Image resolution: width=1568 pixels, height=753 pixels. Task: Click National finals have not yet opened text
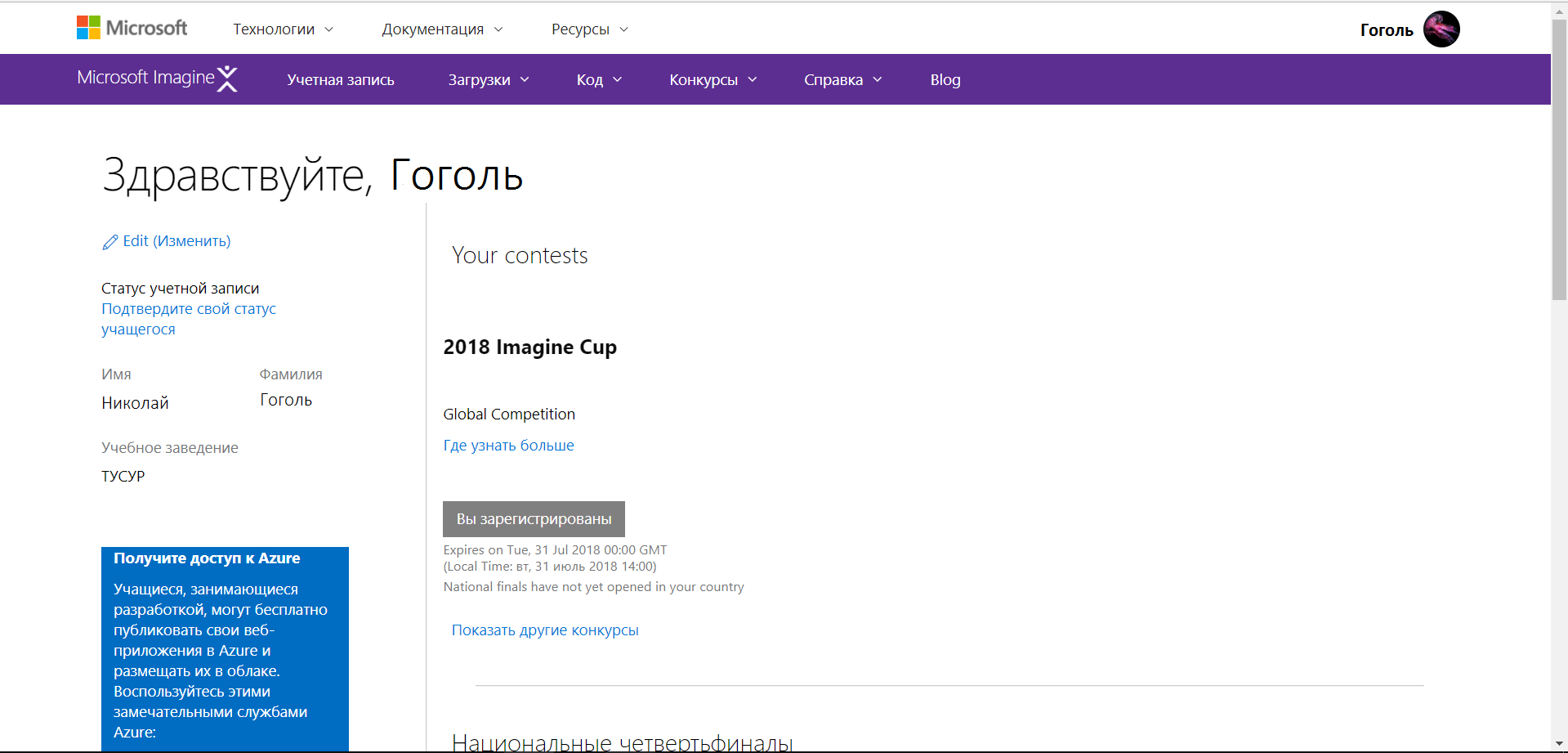coord(593,587)
